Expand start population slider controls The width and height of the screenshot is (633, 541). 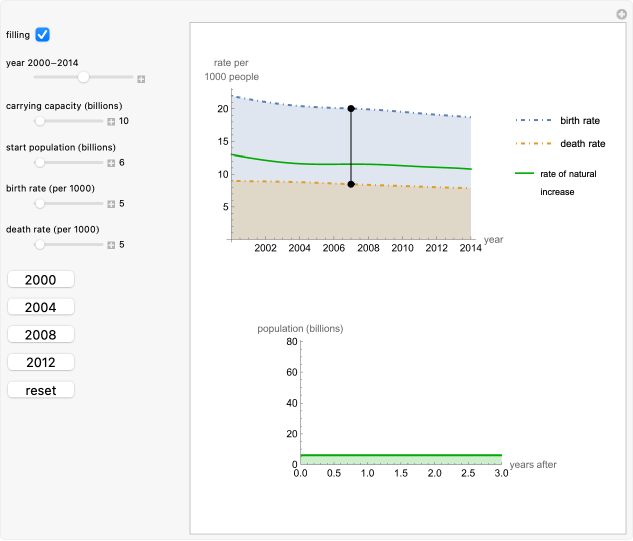pyautogui.click(x=112, y=162)
